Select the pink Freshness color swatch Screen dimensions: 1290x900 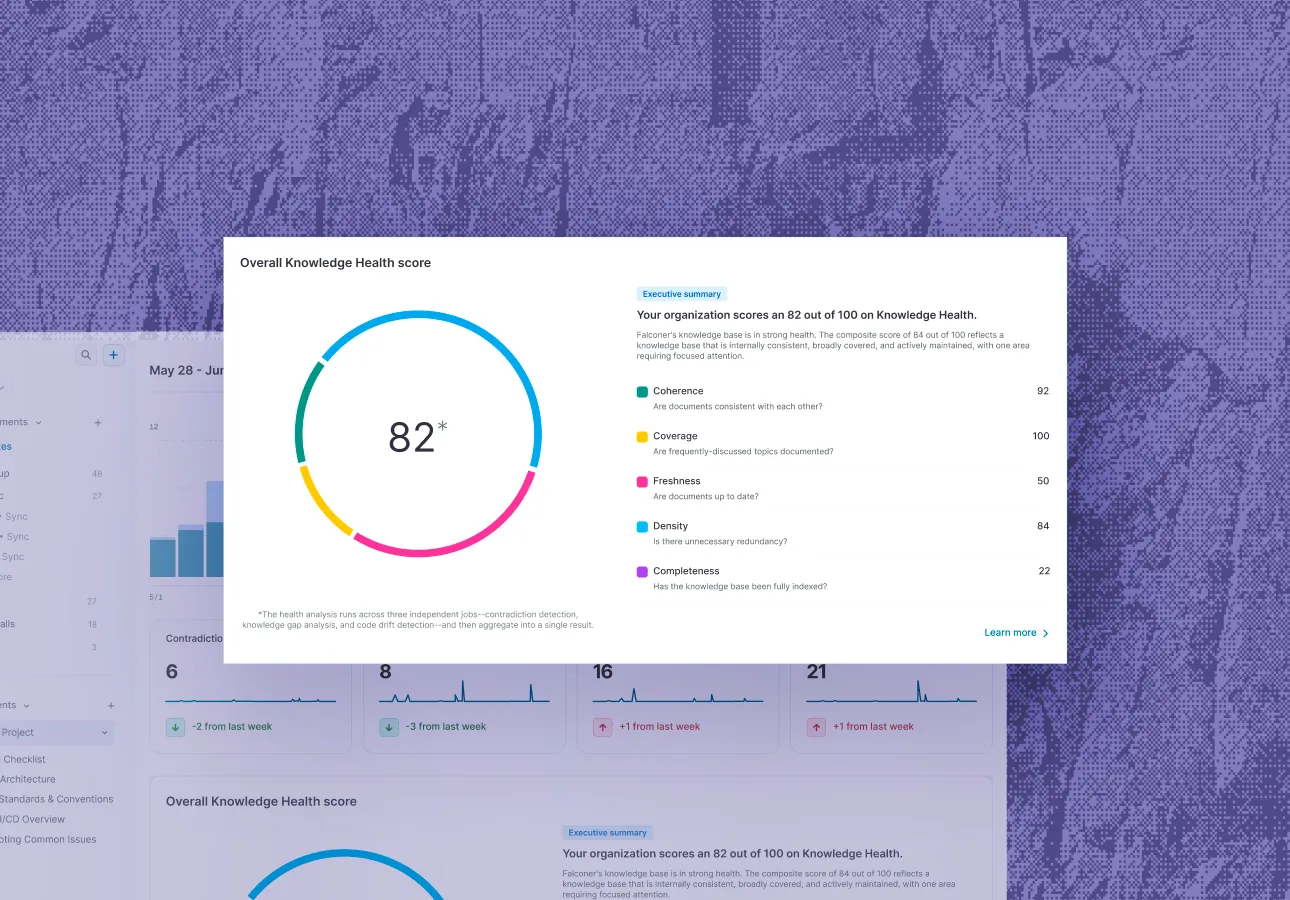(x=642, y=481)
